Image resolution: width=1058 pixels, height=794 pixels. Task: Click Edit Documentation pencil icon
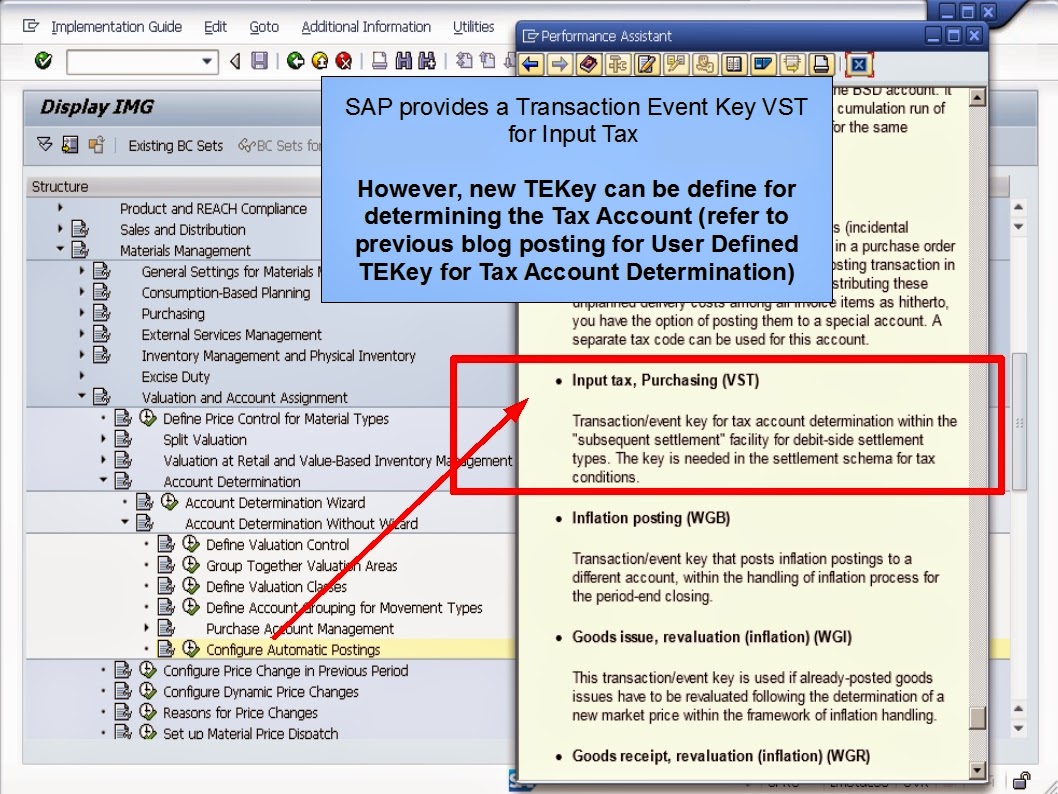646,65
